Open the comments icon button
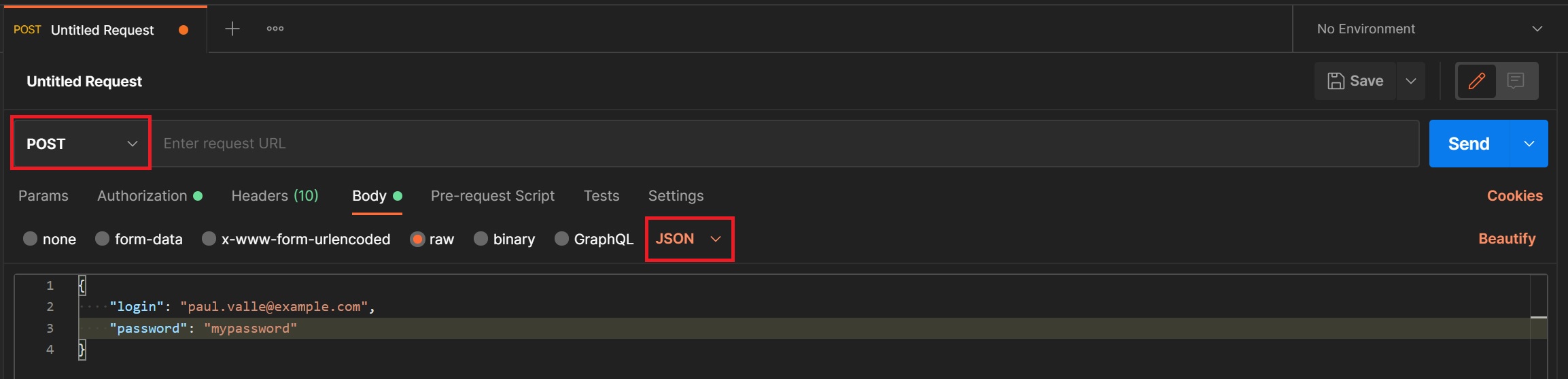This screenshot has height=379, width=1568. click(1516, 81)
